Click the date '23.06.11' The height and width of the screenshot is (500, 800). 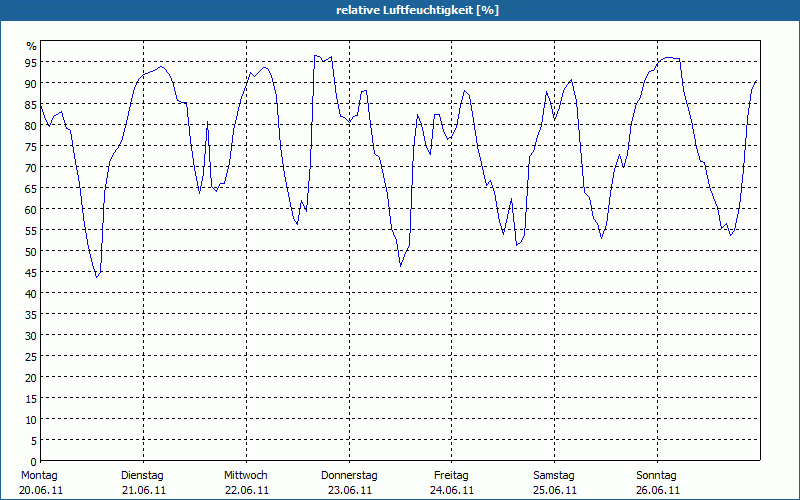click(x=349, y=491)
